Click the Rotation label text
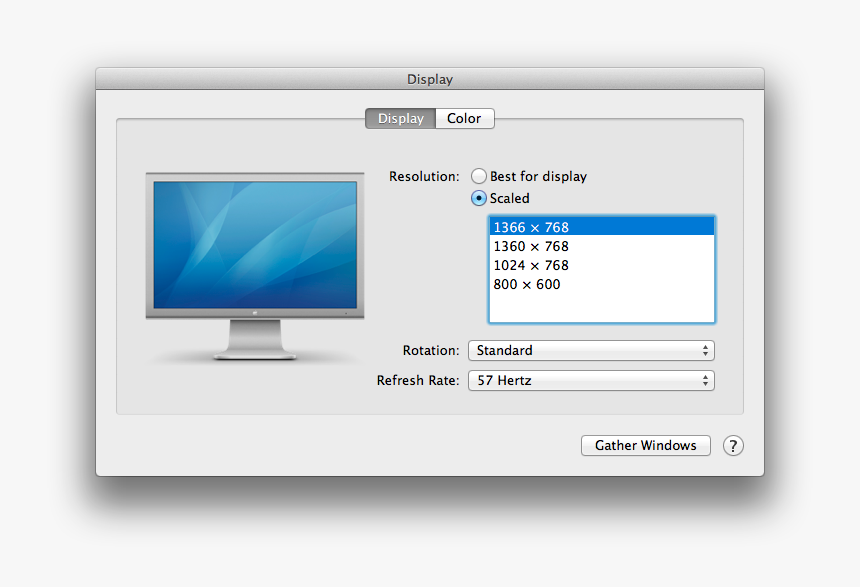 point(431,350)
